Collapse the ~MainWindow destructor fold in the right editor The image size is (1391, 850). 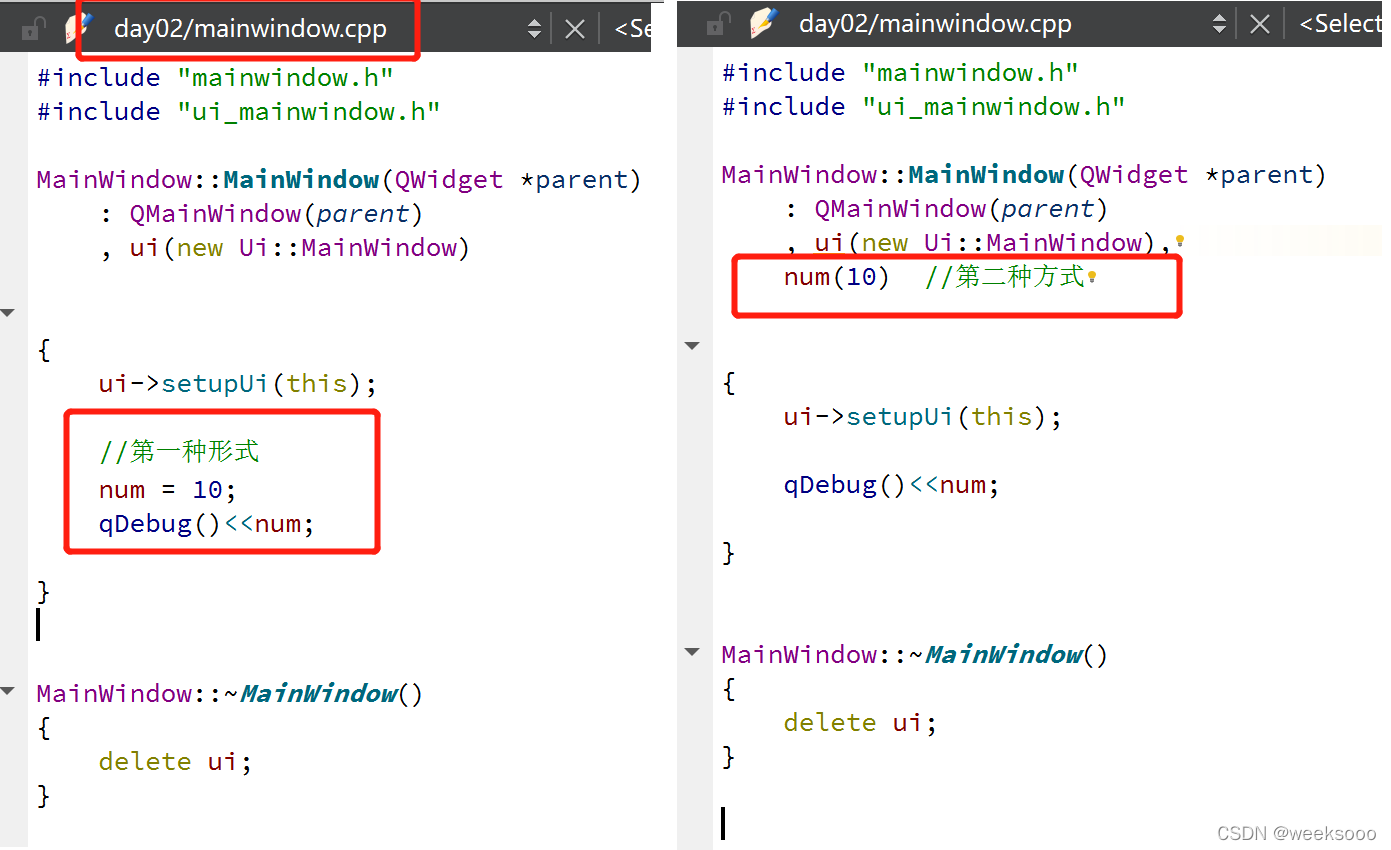pos(692,652)
